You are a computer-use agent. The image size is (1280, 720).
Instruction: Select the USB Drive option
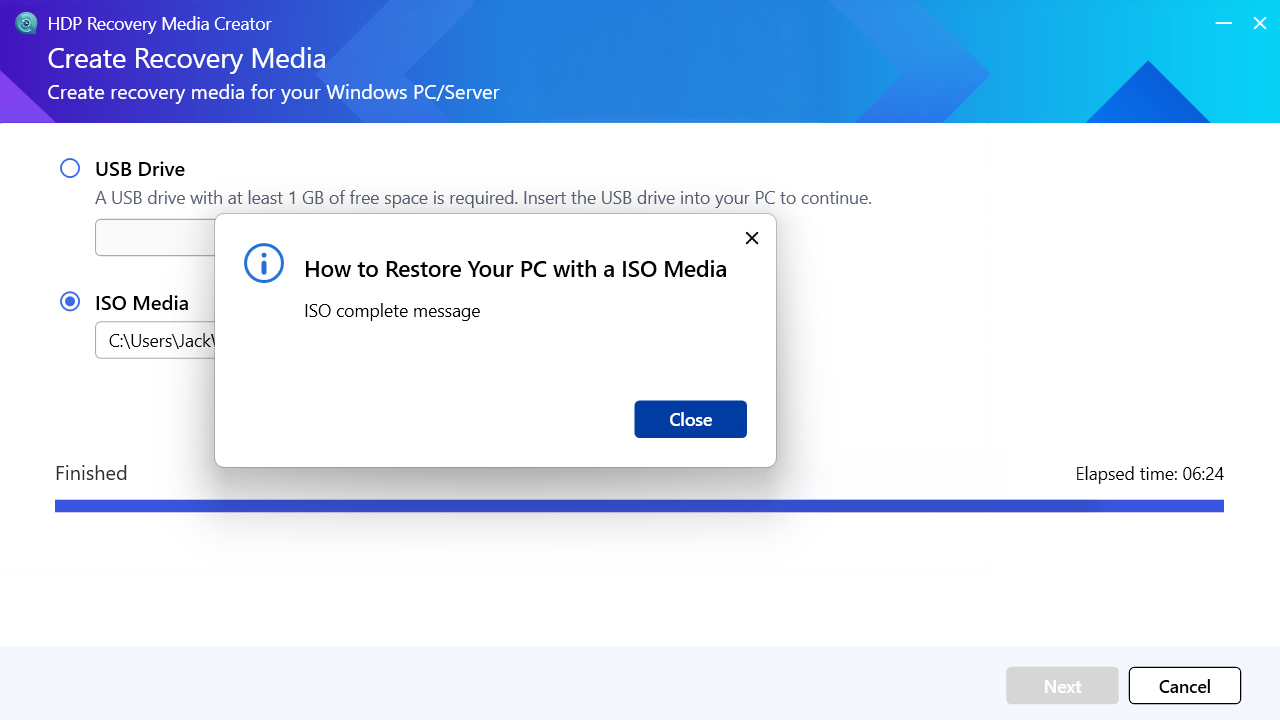(x=69, y=168)
